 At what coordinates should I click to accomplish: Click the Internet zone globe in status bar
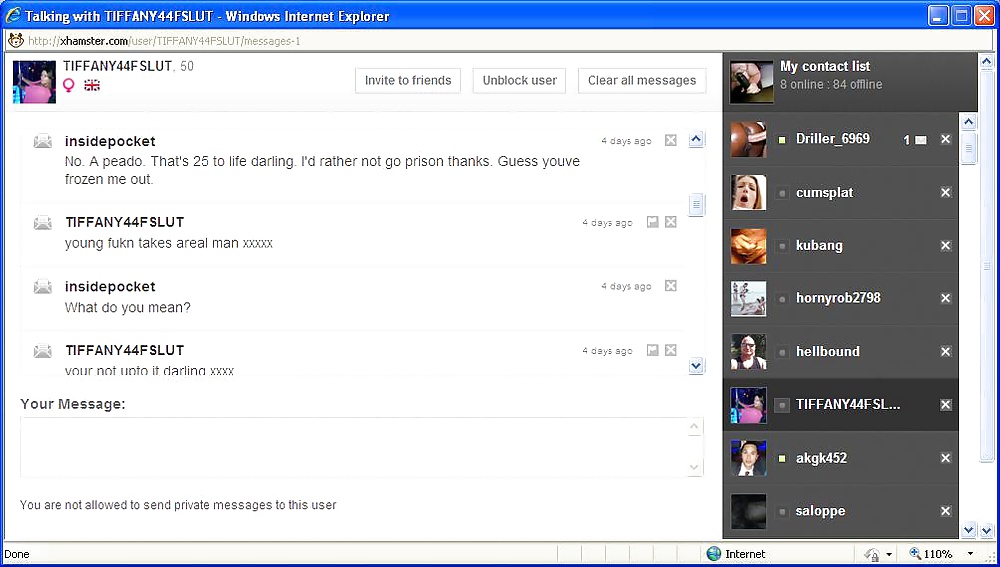tap(714, 554)
